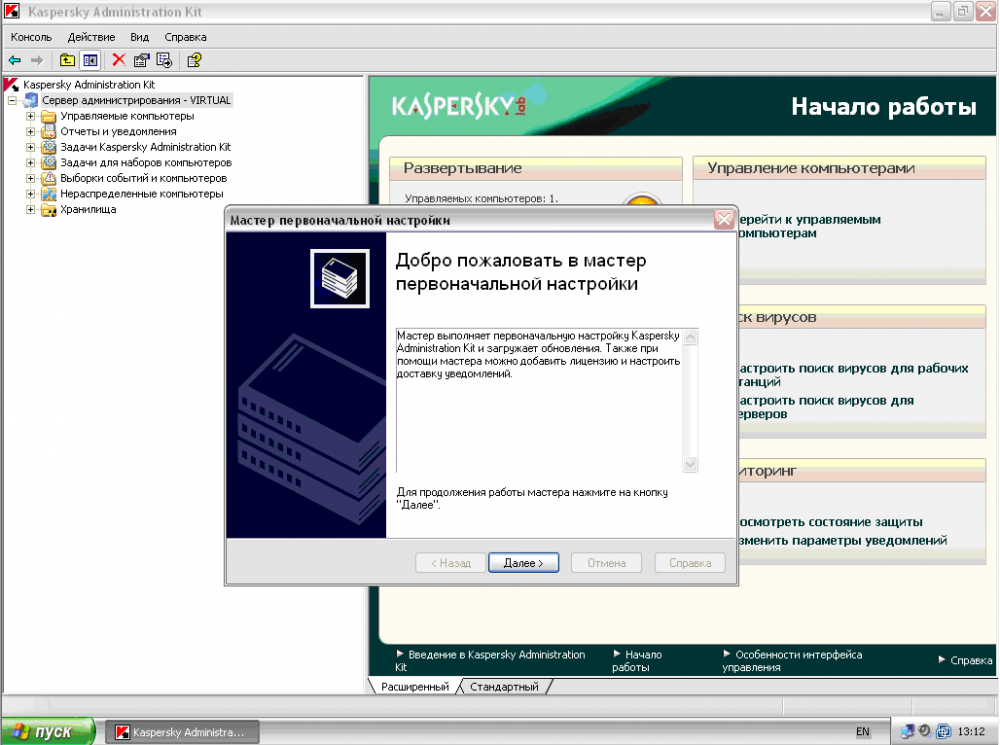Click the reports and notifications icon
The image size is (1000, 745).
click(x=48, y=131)
